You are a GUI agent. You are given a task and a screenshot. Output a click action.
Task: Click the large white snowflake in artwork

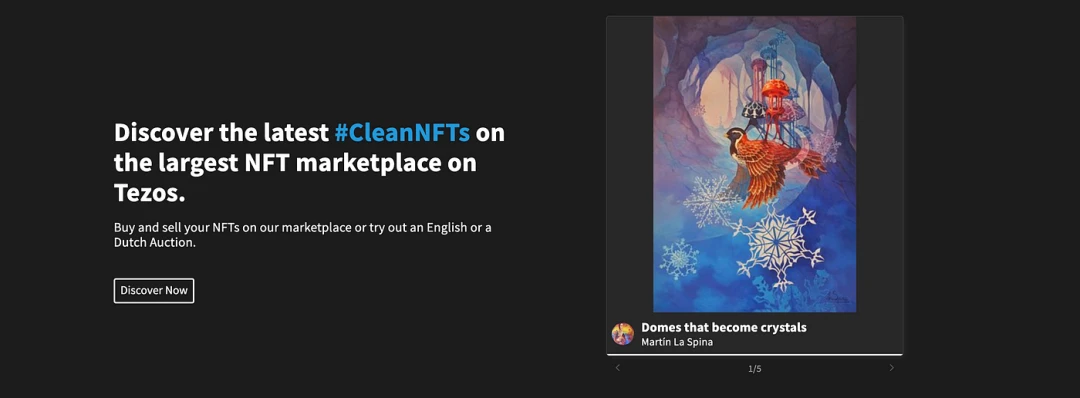[778, 244]
